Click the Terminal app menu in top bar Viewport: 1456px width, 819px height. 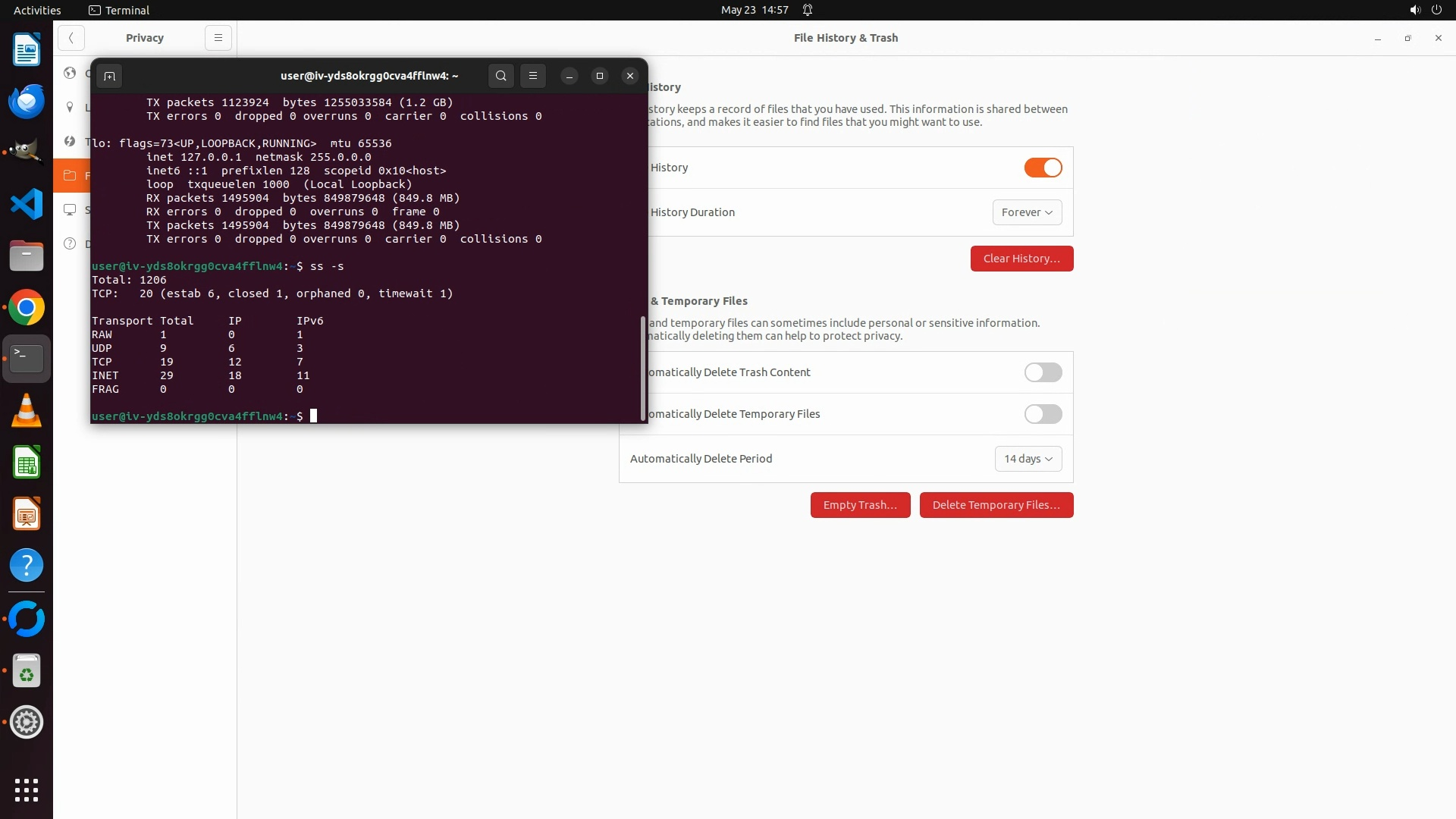(119, 10)
